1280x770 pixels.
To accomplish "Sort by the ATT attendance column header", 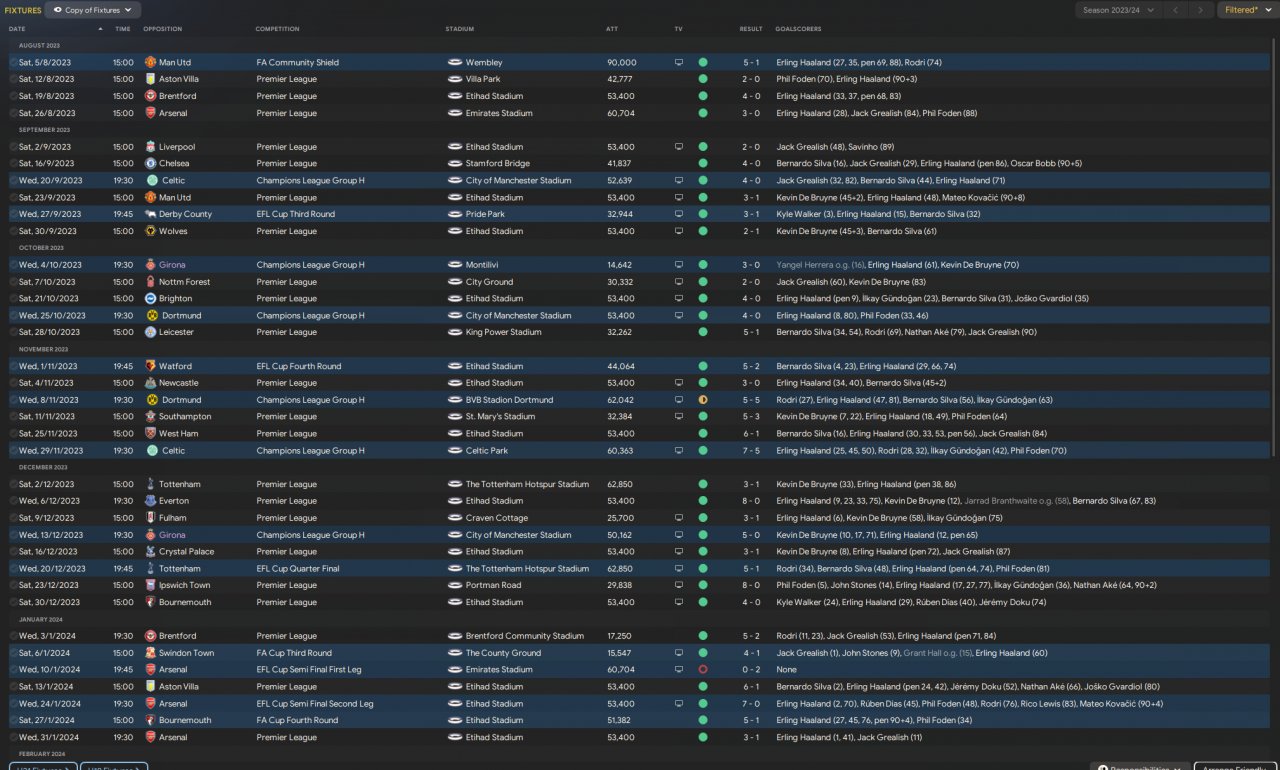I will (x=612, y=29).
